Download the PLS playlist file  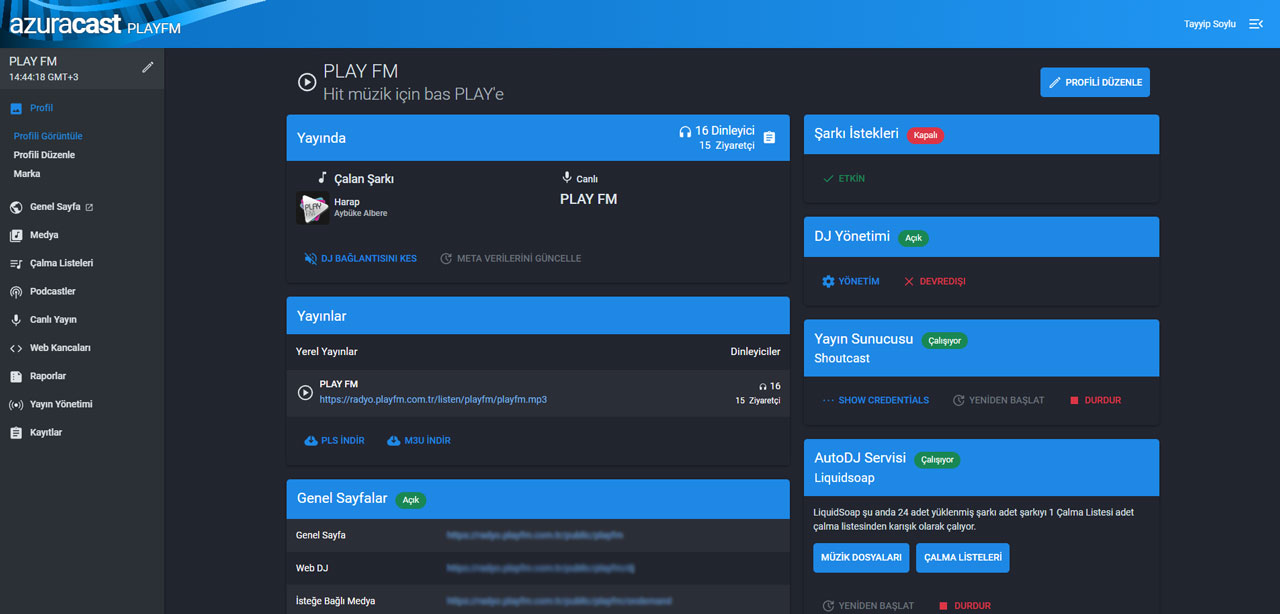click(x=334, y=440)
